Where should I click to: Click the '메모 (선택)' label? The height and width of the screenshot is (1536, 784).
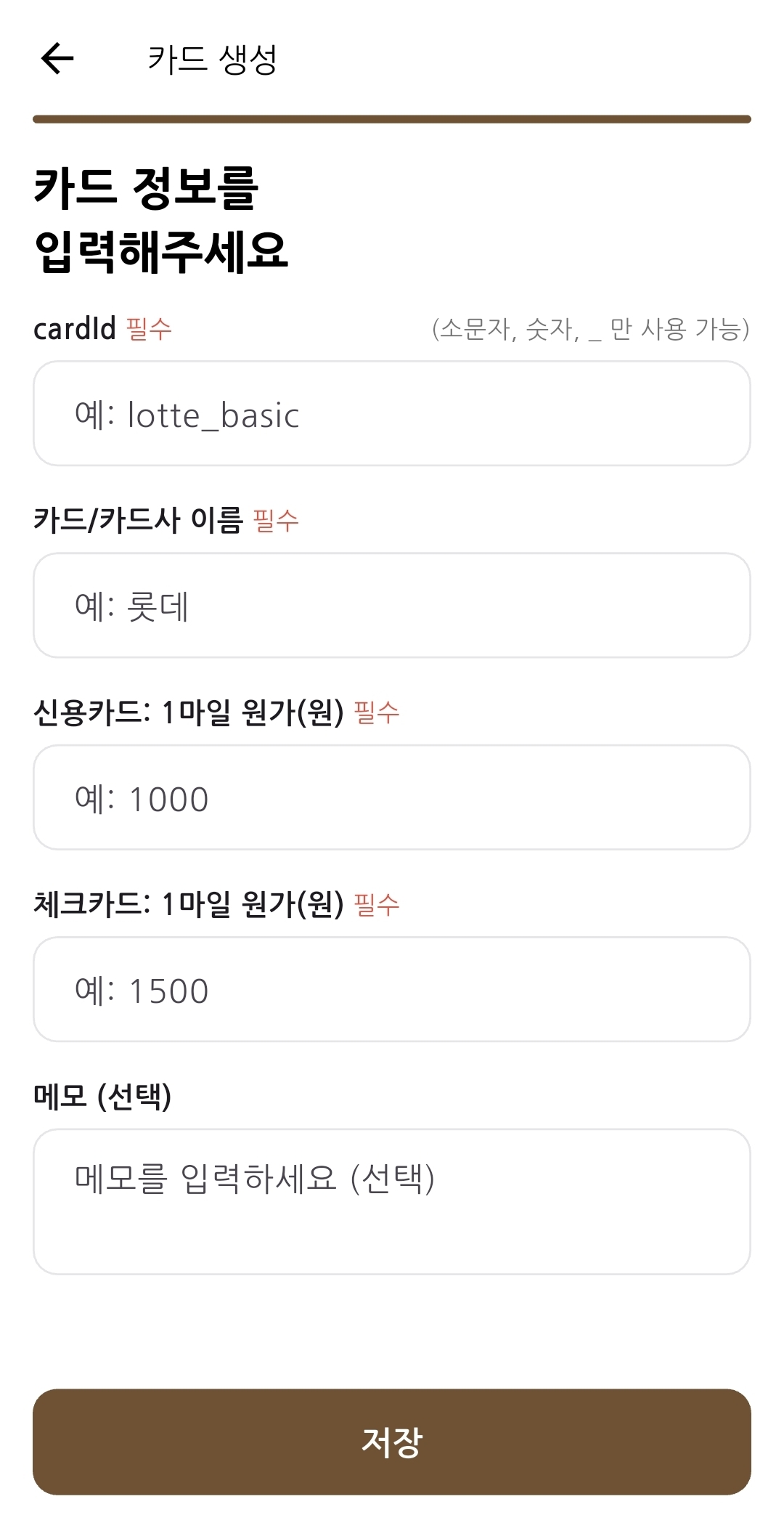[102, 1096]
